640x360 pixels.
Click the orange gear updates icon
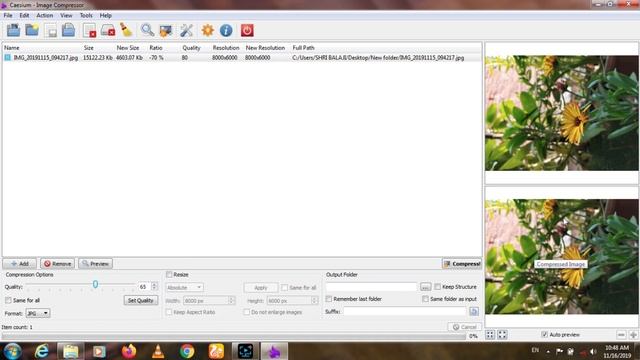pyautogui.click(x=208, y=30)
